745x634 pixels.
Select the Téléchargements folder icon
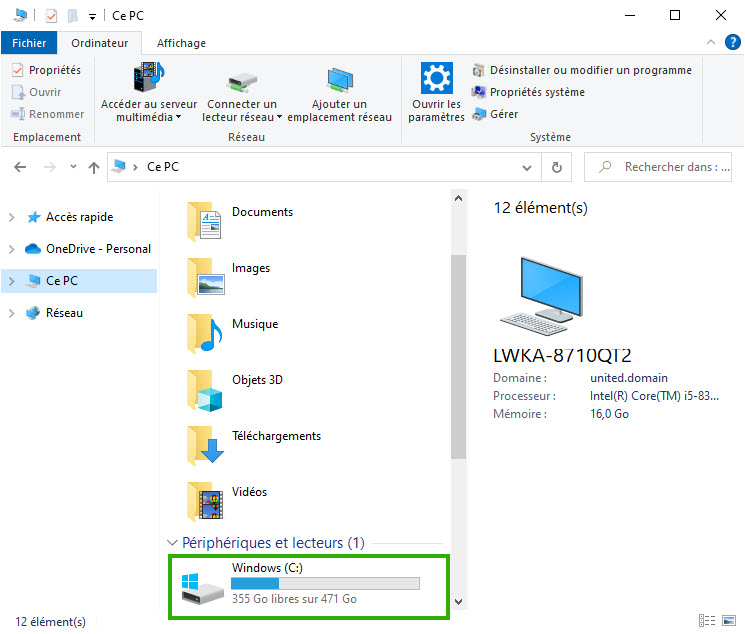click(205, 446)
